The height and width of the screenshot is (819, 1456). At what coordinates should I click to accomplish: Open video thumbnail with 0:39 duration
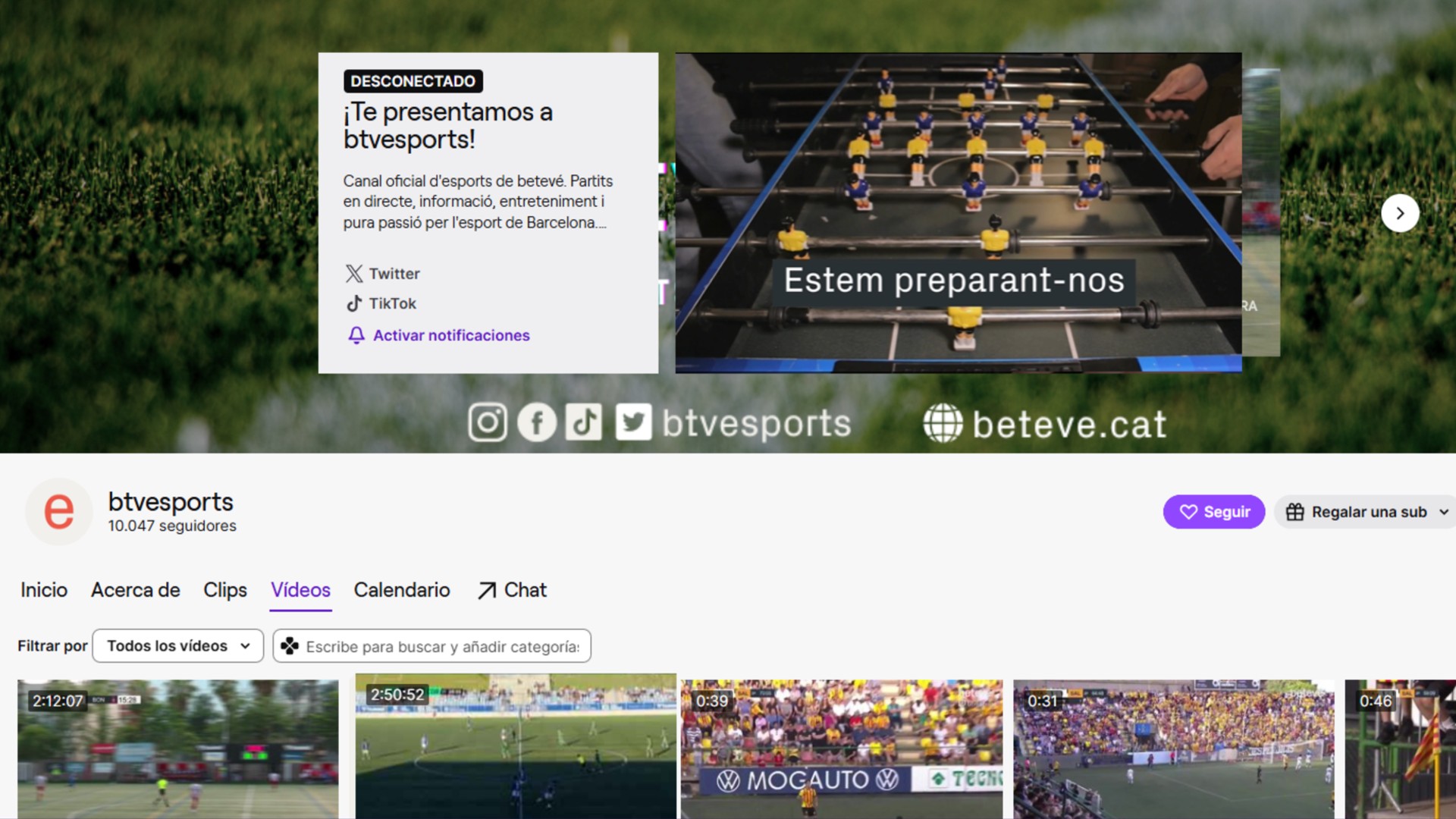pyautogui.click(x=842, y=749)
